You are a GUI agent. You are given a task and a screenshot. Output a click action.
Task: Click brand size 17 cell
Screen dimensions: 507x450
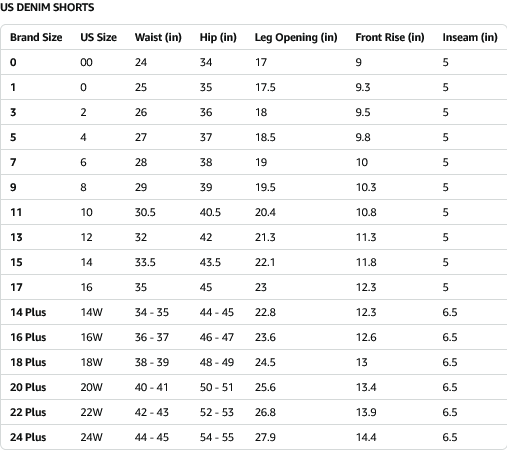(x=16, y=287)
